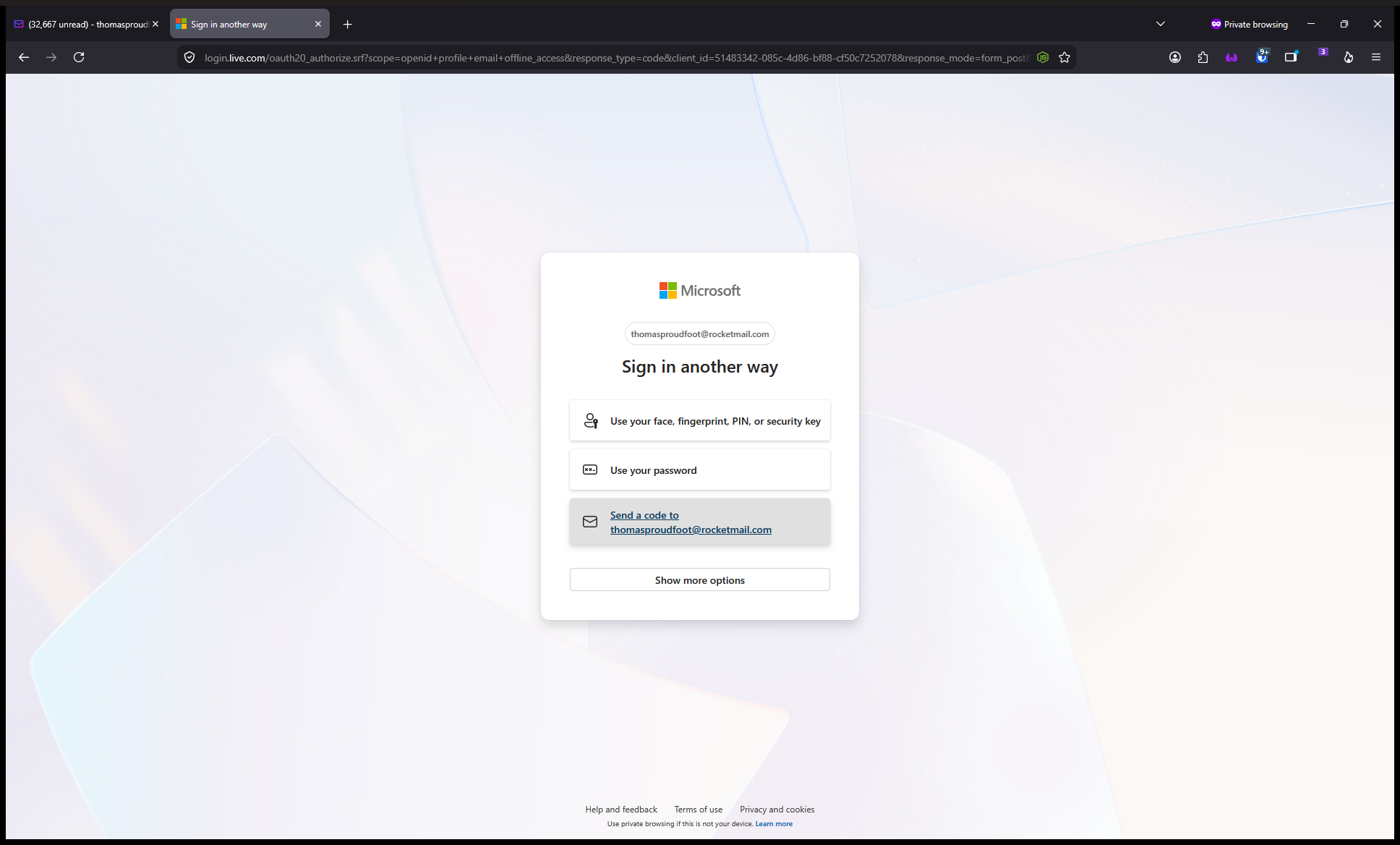Reload the current page

click(79, 57)
